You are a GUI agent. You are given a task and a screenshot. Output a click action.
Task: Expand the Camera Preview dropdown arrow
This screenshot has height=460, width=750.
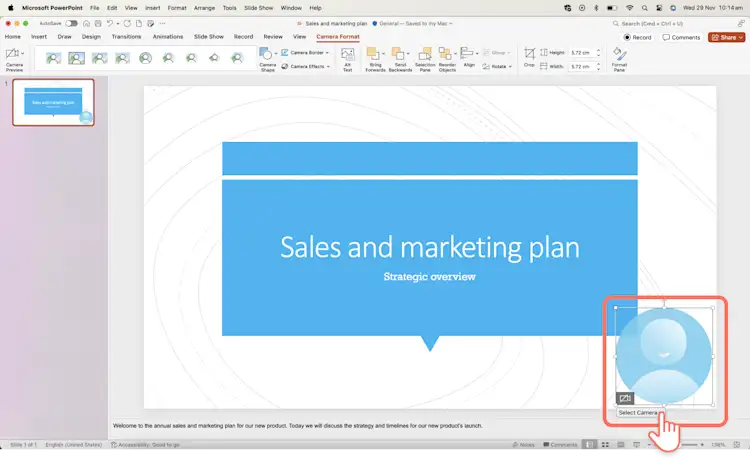point(22,53)
